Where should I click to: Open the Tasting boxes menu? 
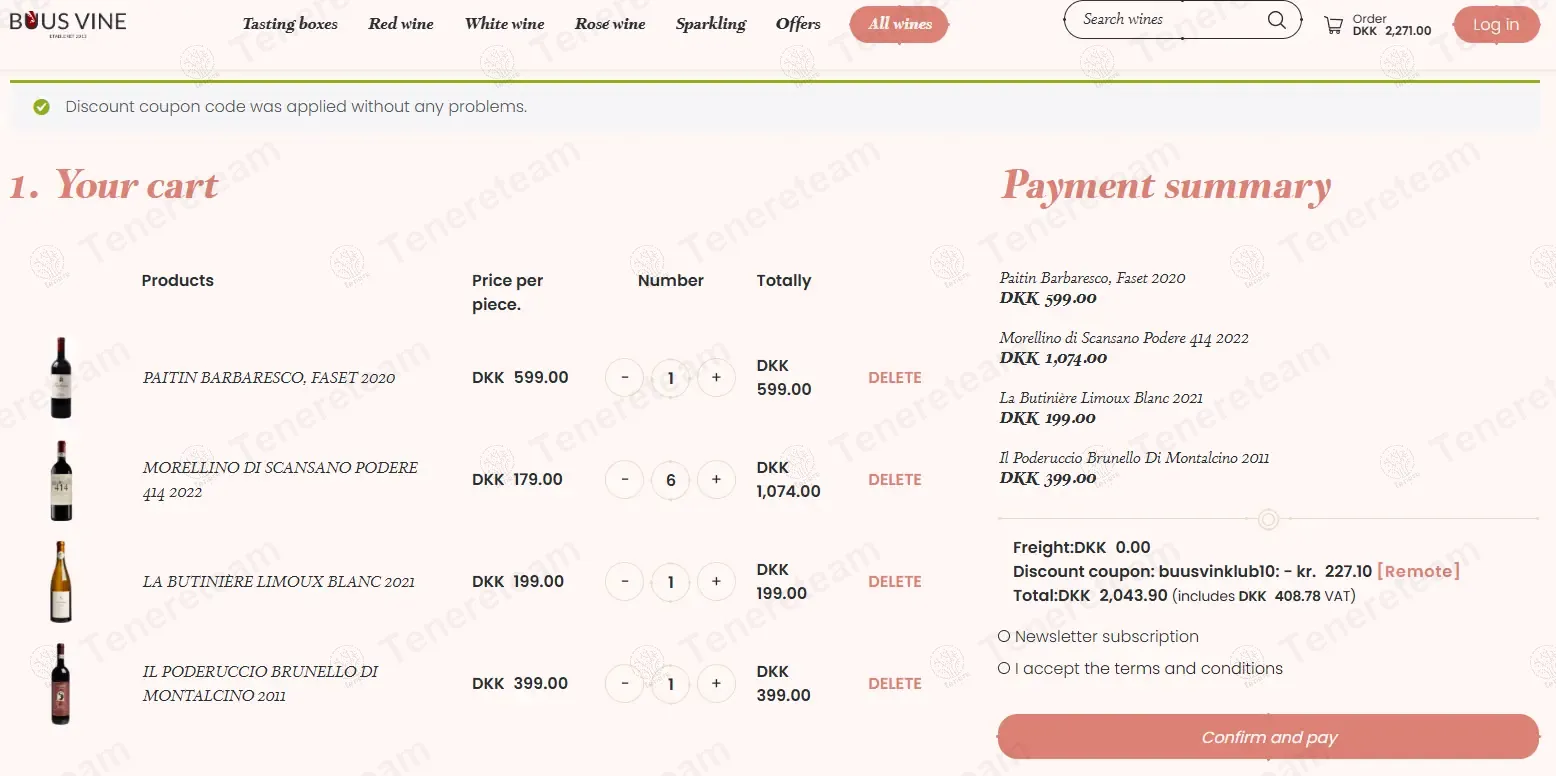pos(290,24)
